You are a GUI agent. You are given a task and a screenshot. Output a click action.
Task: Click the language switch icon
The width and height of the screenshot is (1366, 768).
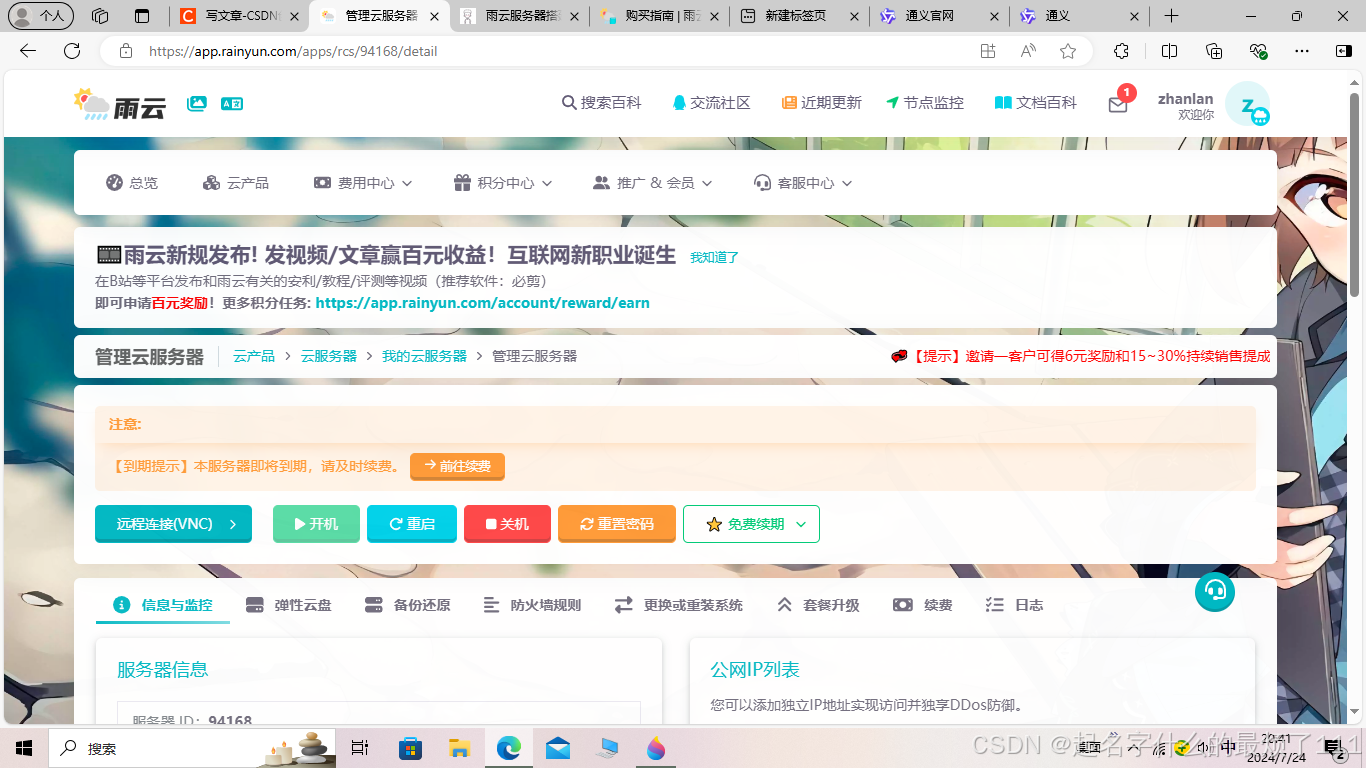(232, 103)
